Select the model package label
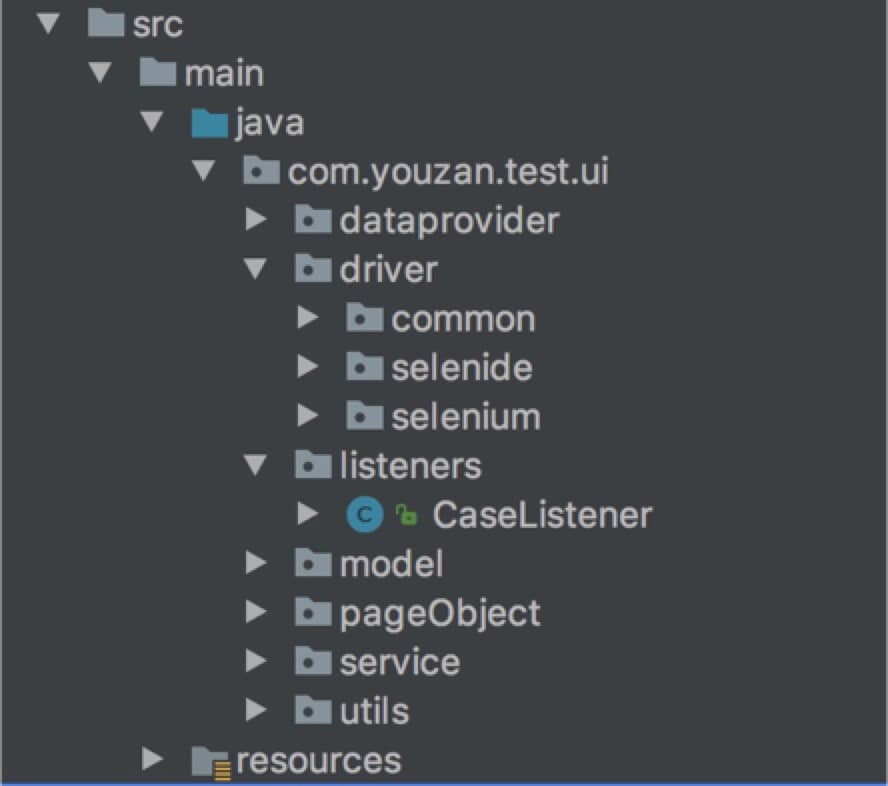Image resolution: width=888 pixels, height=786 pixels. (x=391, y=564)
